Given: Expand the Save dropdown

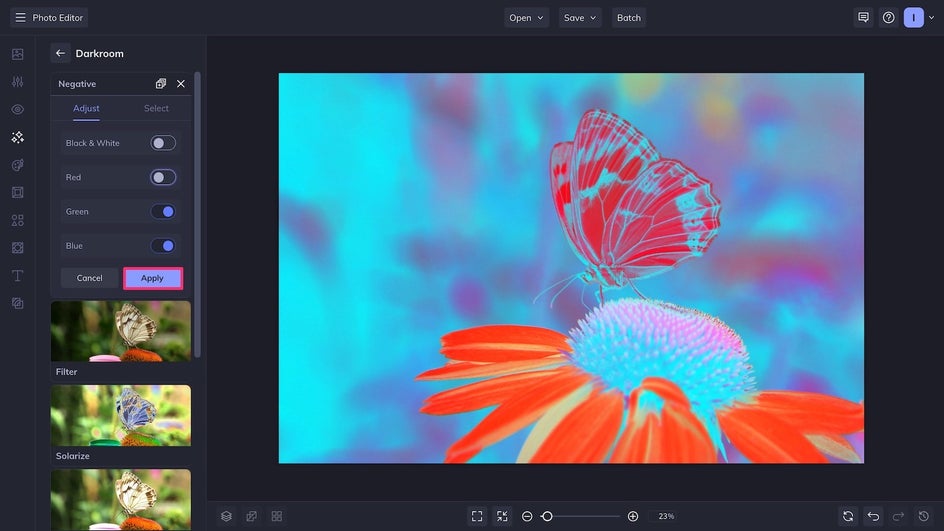Looking at the screenshot, I should [x=580, y=17].
